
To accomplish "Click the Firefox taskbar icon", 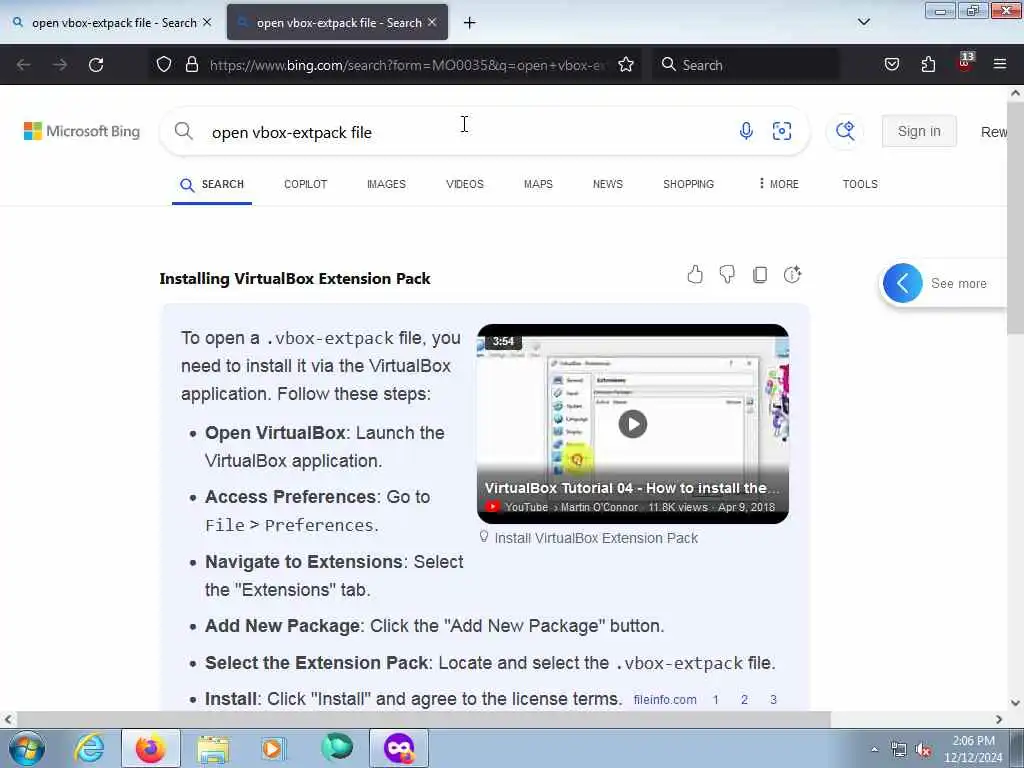I will coord(150,748).
